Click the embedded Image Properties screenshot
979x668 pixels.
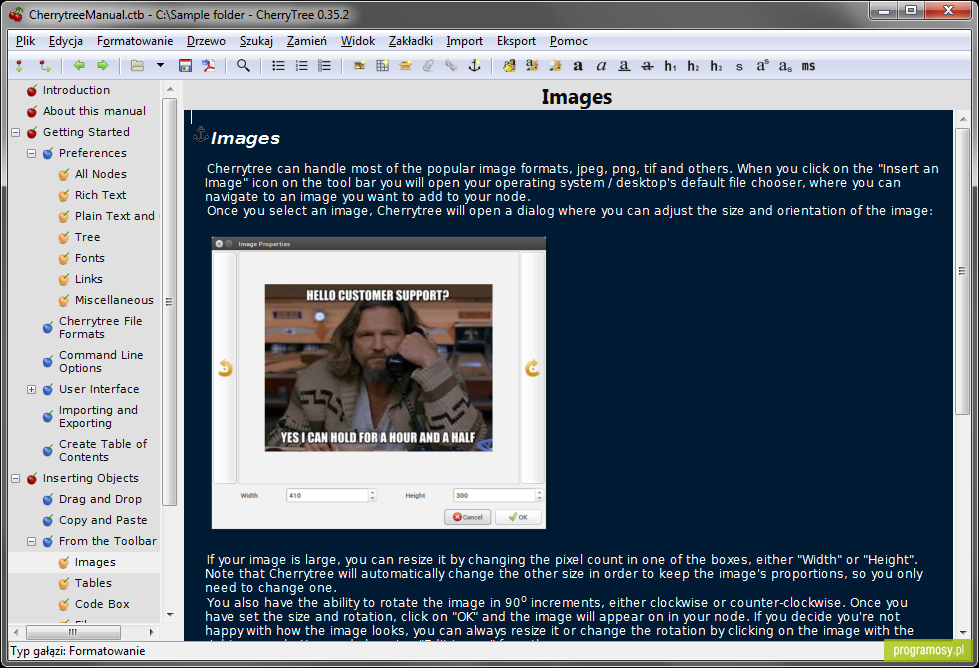pyautogui.click(x=378, y=383)
